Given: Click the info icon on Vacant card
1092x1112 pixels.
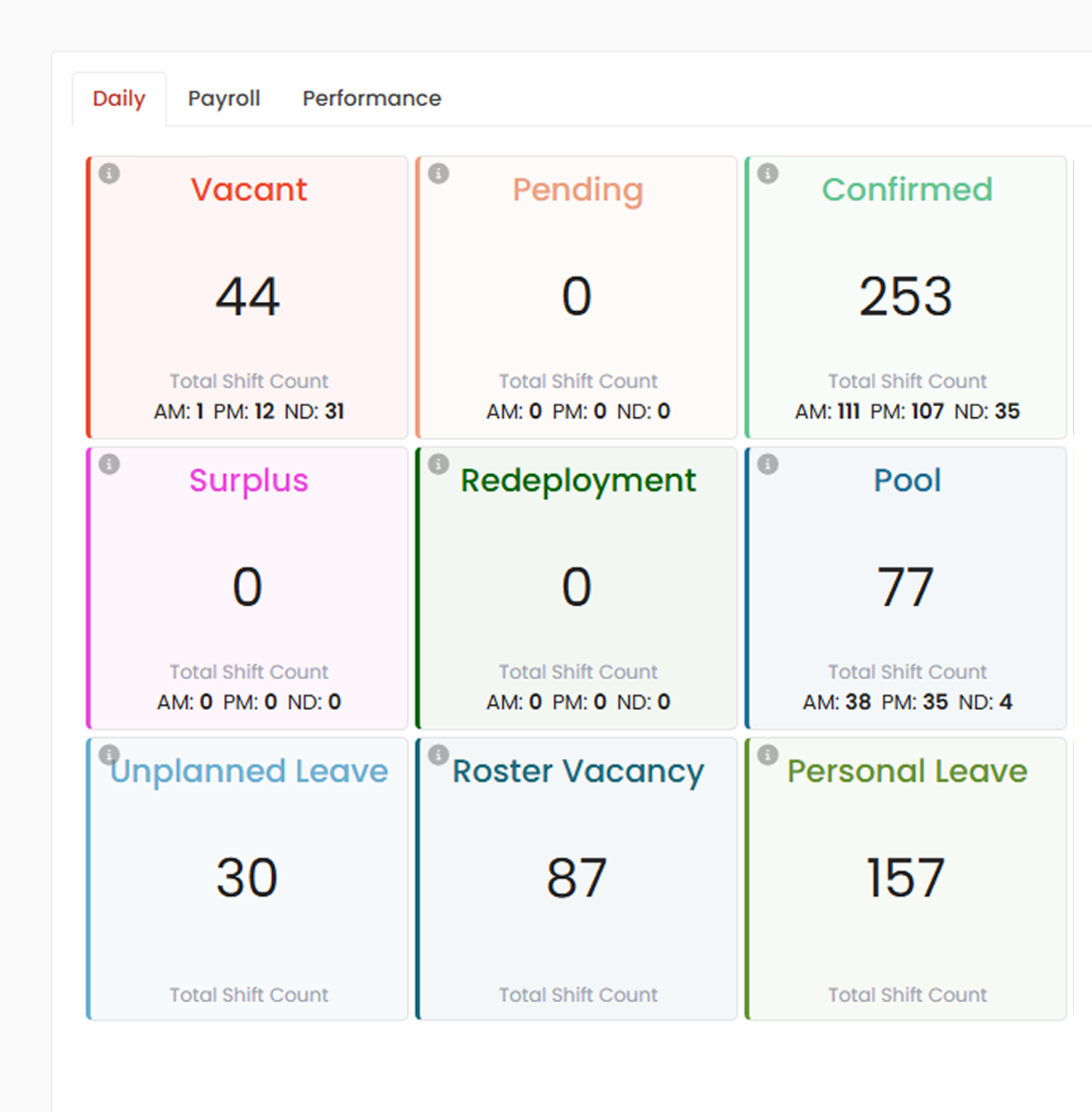Looking at the screenshot, I should click(x=109, y=173).
